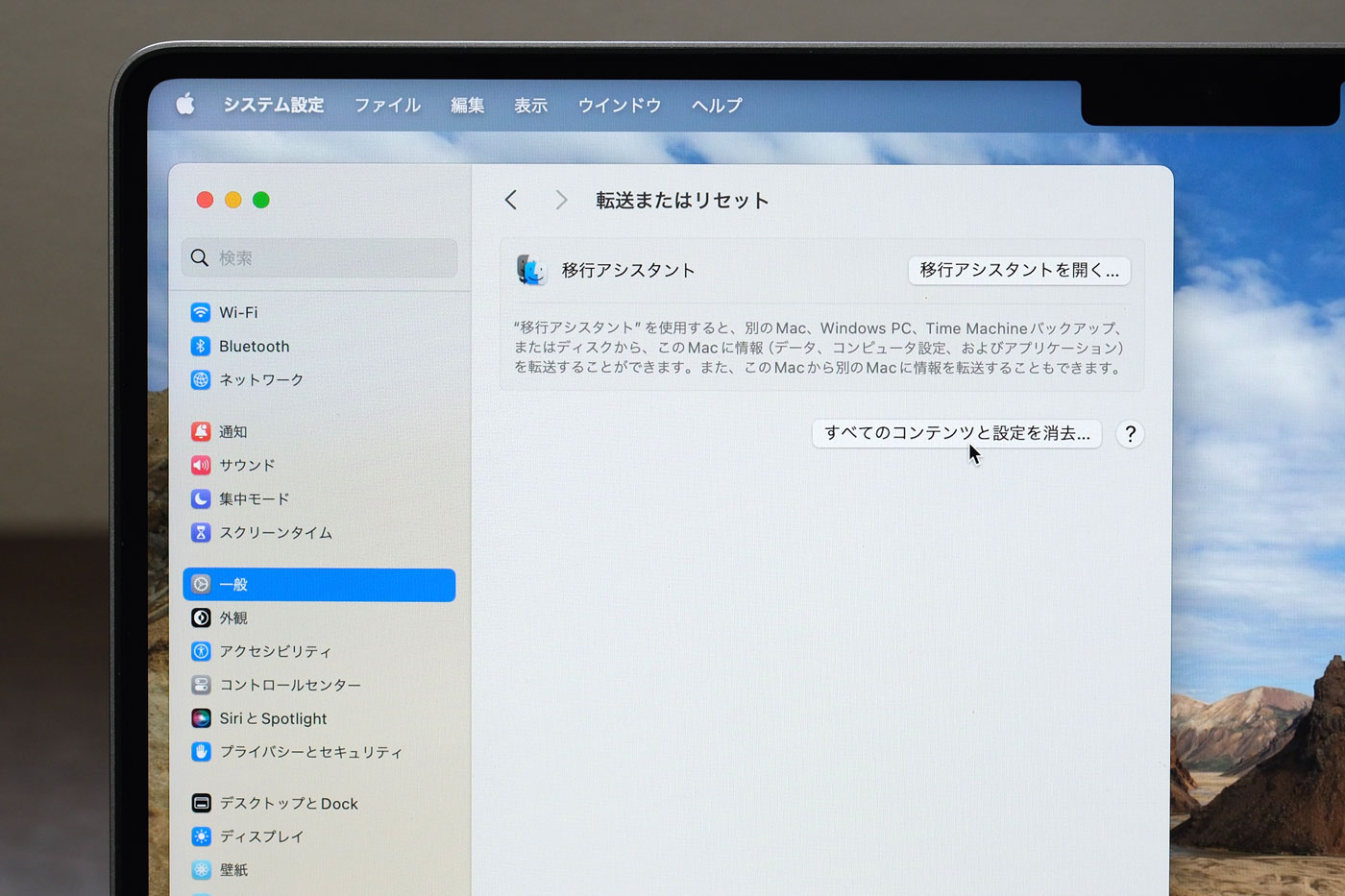Image resolution: width=1345 pixels, height=896 pixels.
Task: Click the ディスプレイ sun icon
Action: 200,836
